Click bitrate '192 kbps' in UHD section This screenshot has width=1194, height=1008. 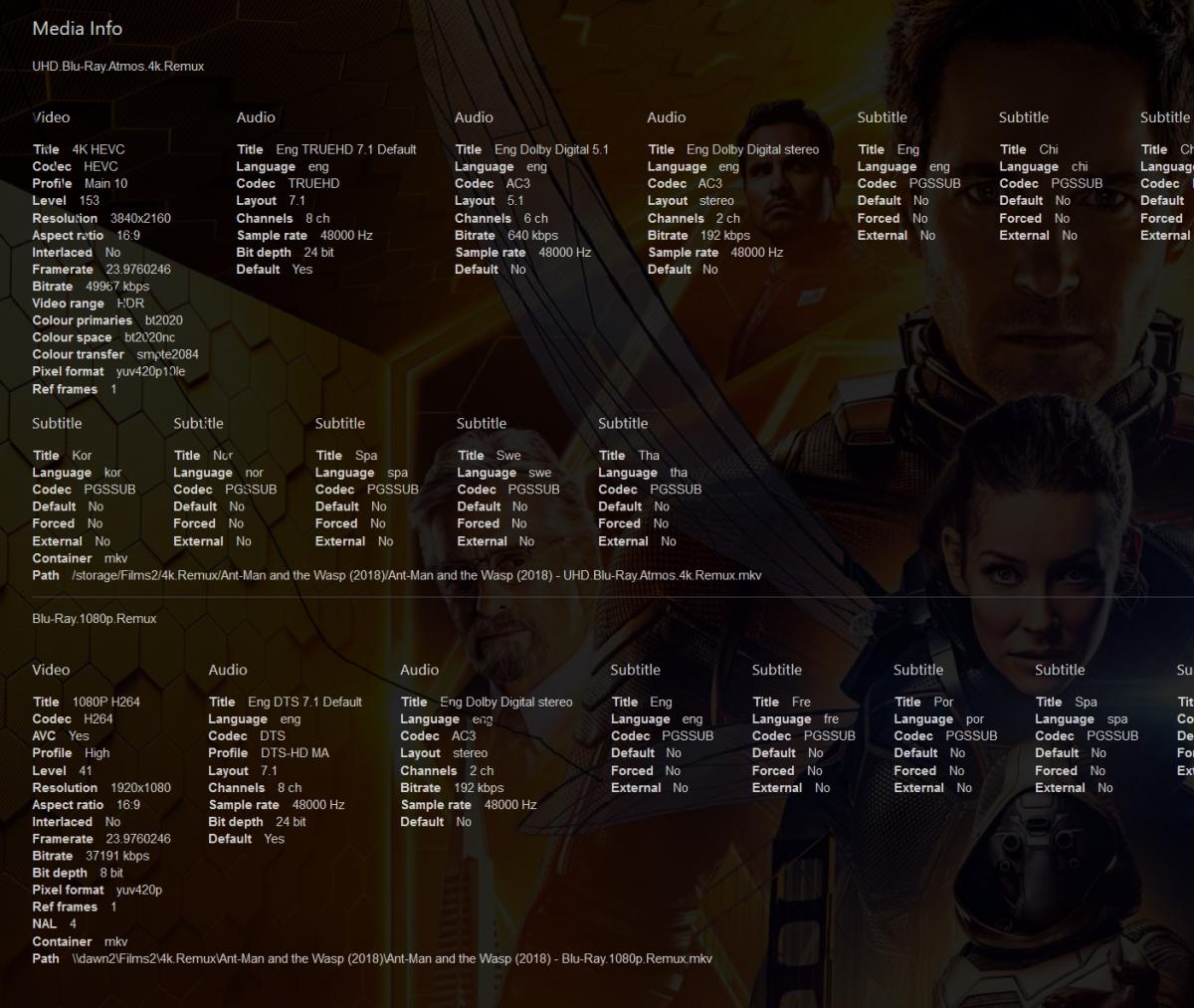click(725, 235)
